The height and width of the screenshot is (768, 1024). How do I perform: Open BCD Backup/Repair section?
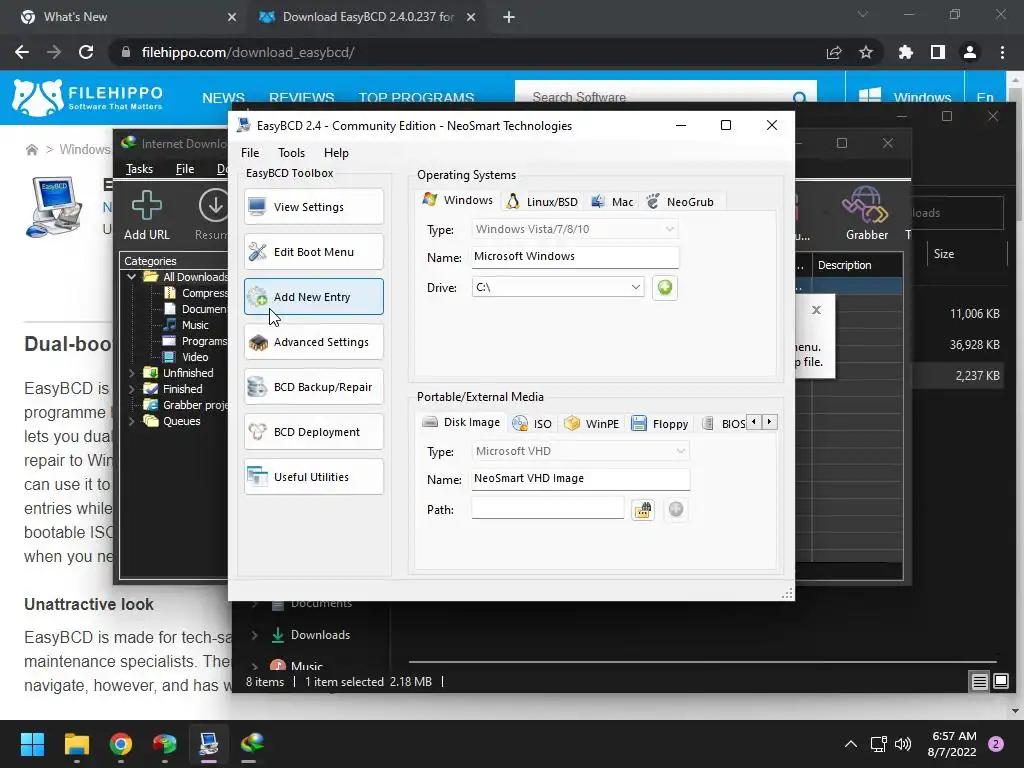tap(313, 387)
